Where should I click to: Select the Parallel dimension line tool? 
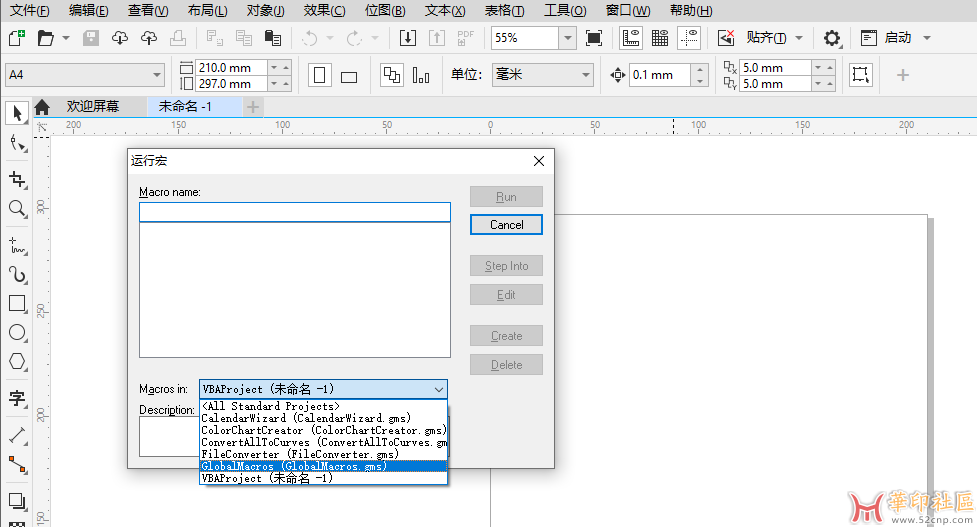pyautogui.click(x=17, y=435)
